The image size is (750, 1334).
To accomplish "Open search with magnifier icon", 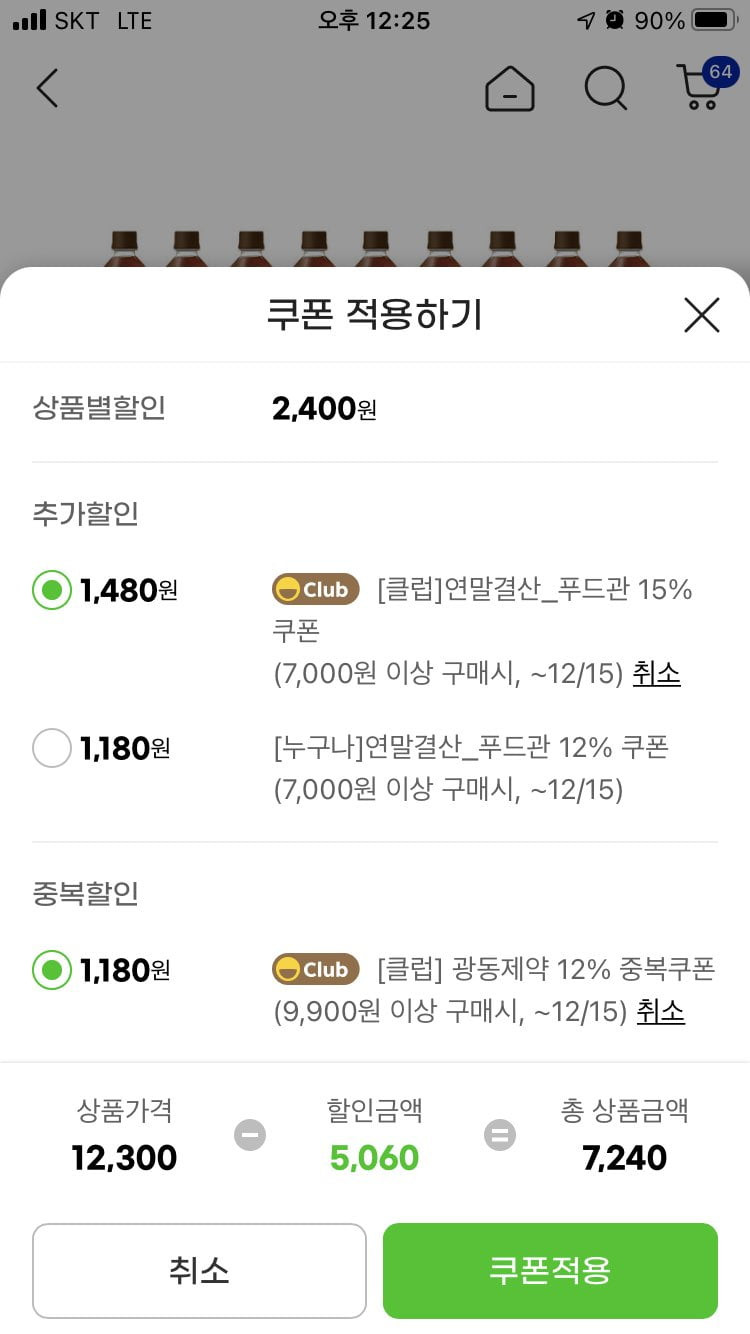I will pos(606,88).
